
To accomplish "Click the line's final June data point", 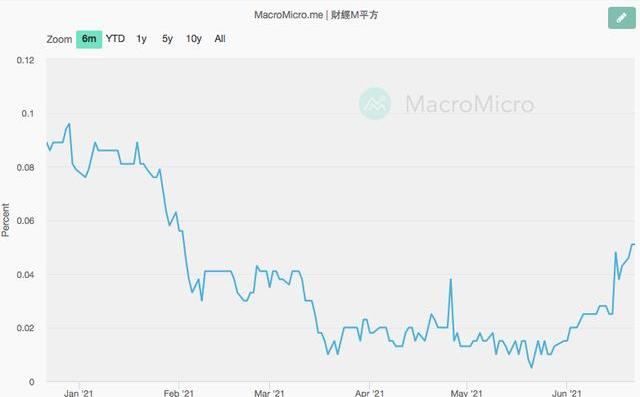I will coord(634,244).
